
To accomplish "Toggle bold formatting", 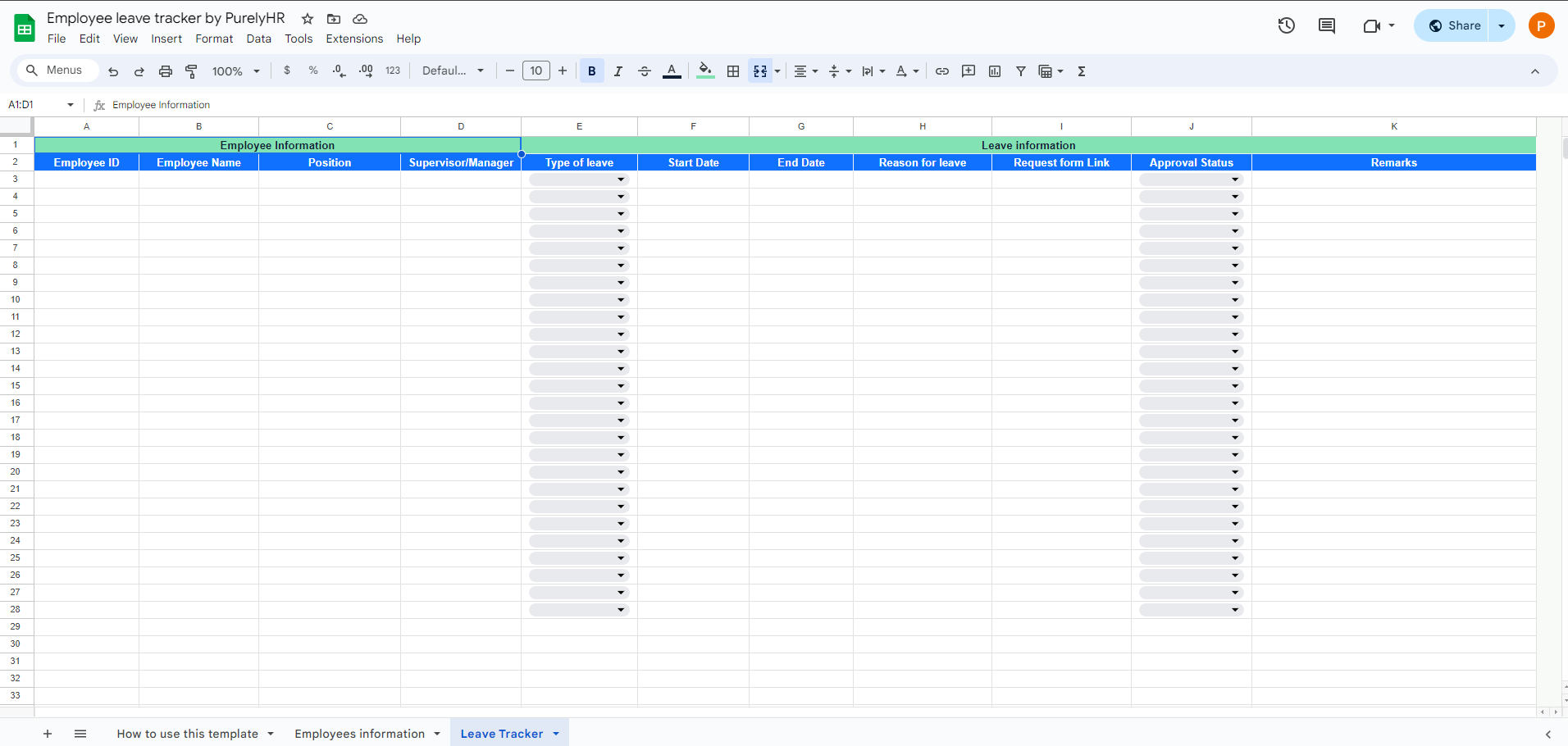I will pyautogui.click(x=591, y=71).
